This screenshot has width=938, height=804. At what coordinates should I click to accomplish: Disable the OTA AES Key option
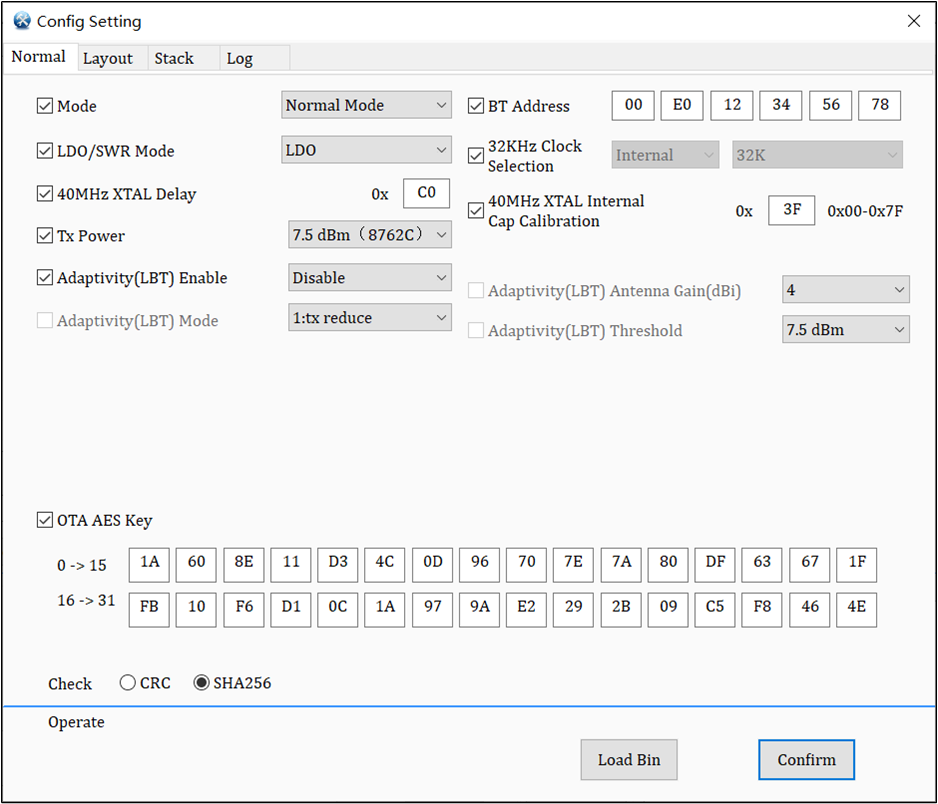[45, 519]
